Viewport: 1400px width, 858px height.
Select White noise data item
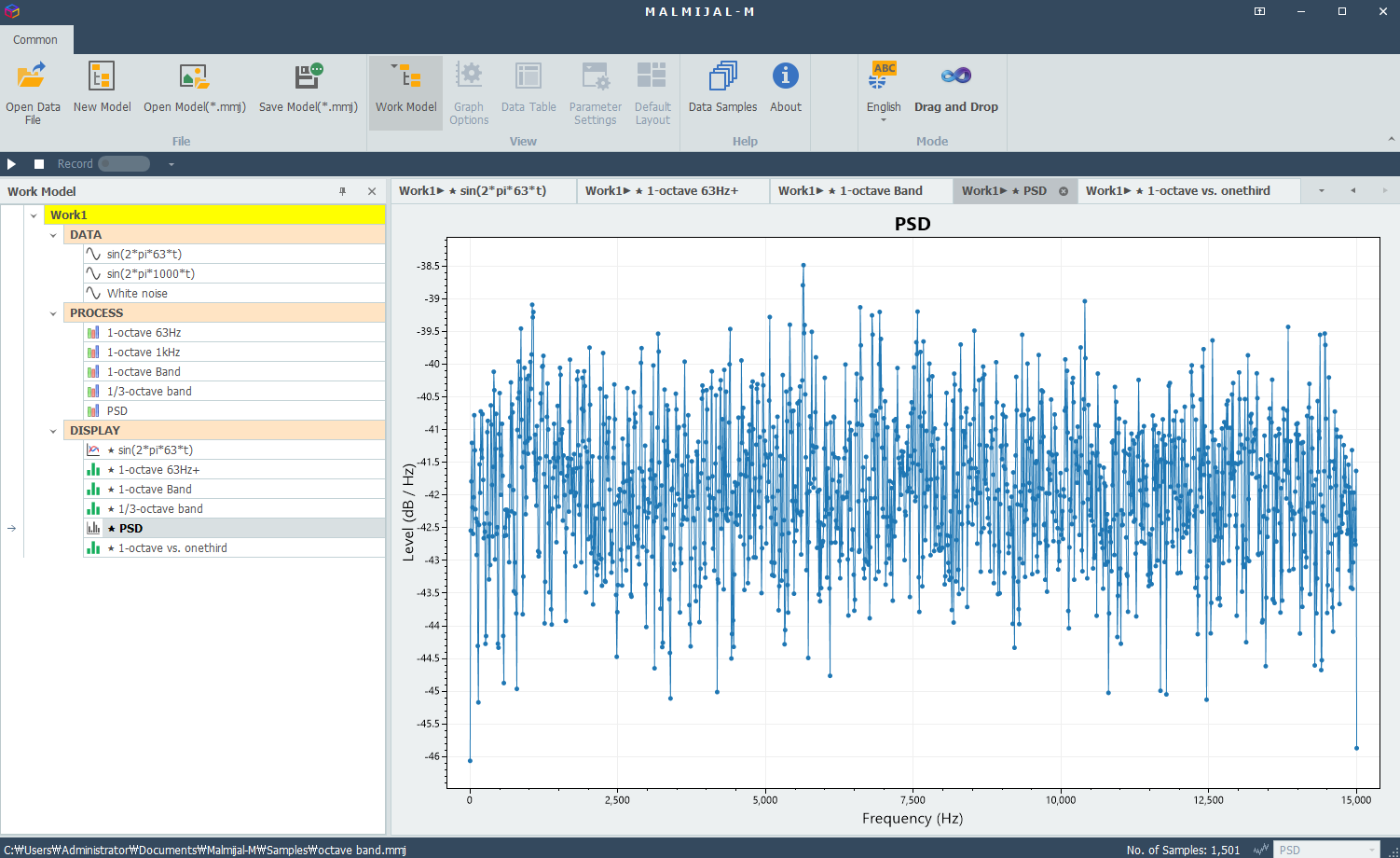coord(234,293)
